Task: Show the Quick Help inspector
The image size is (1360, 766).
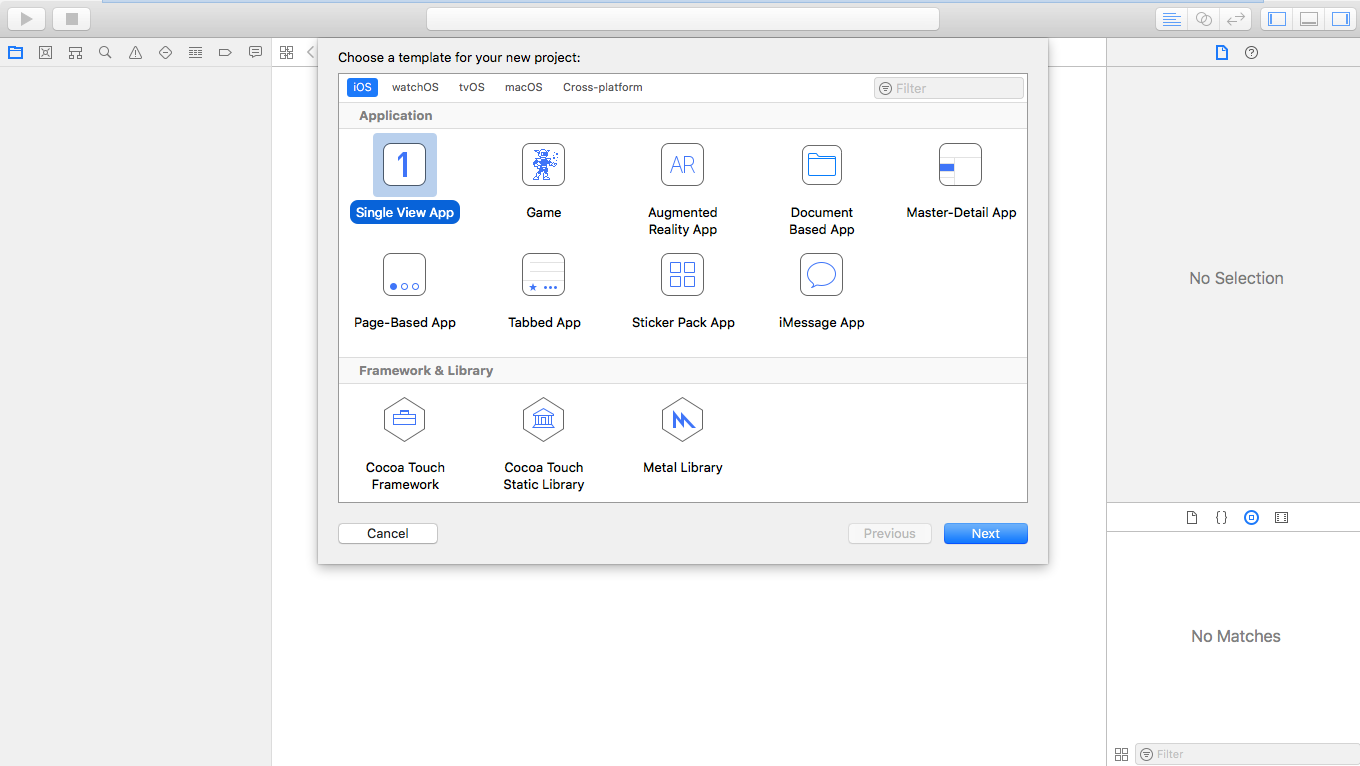Action: (1251, 53)
